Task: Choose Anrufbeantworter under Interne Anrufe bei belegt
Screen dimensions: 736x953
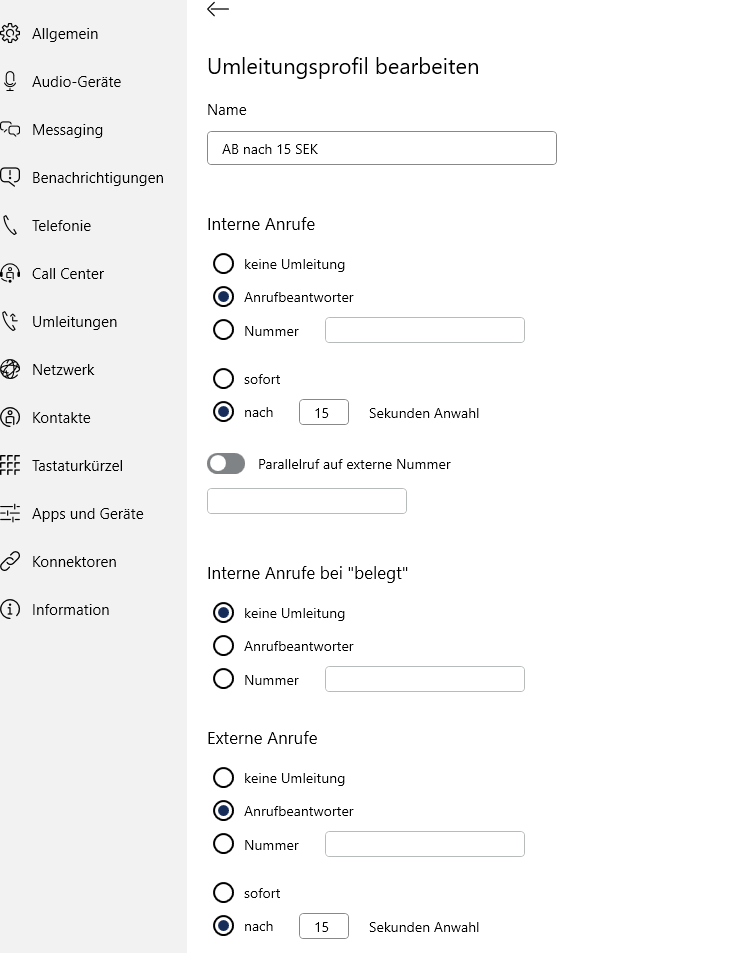Action: [223, 645]
